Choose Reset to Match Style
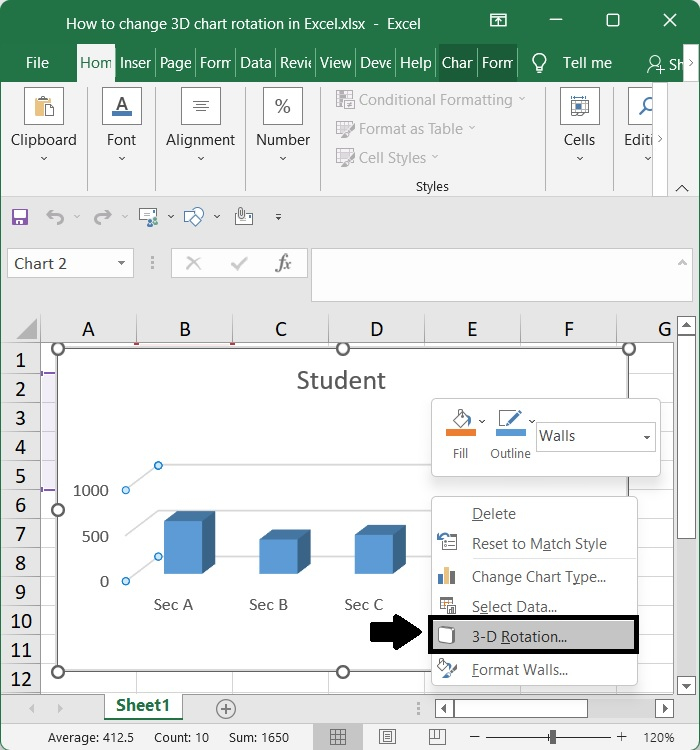The image size is (700, 750). pos(534,543)
